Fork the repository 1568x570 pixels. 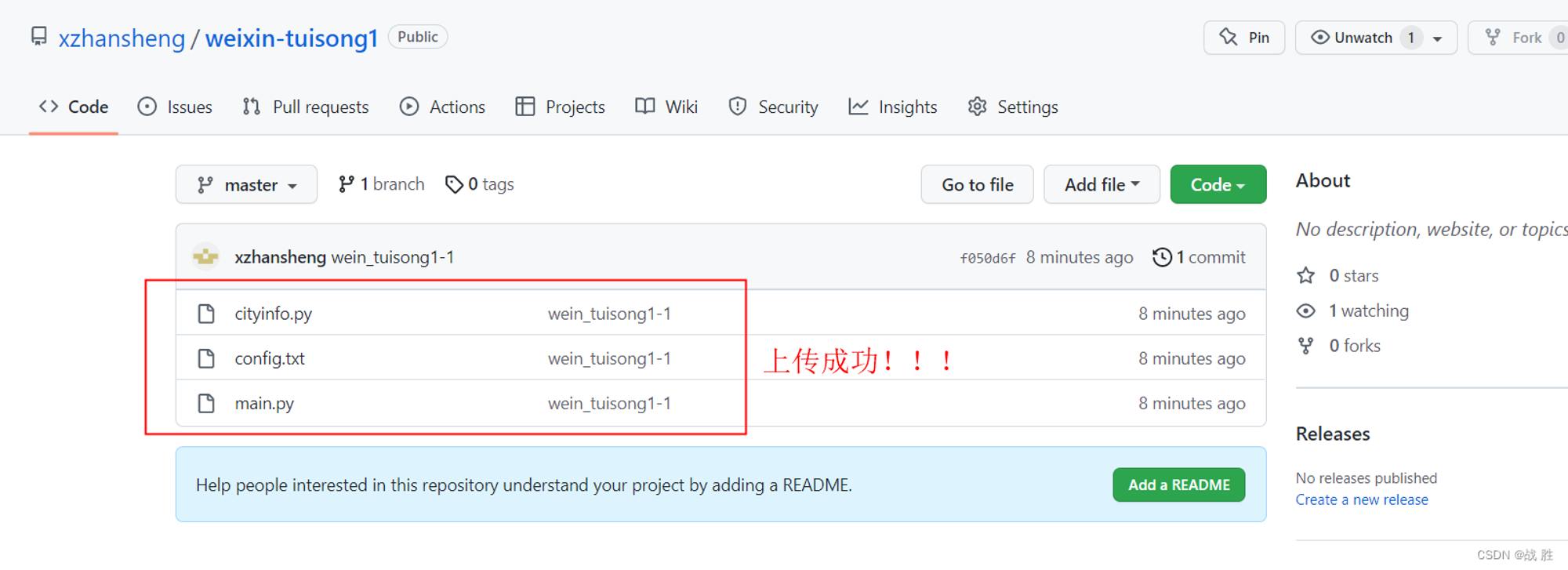click(x=1517, y=38)
